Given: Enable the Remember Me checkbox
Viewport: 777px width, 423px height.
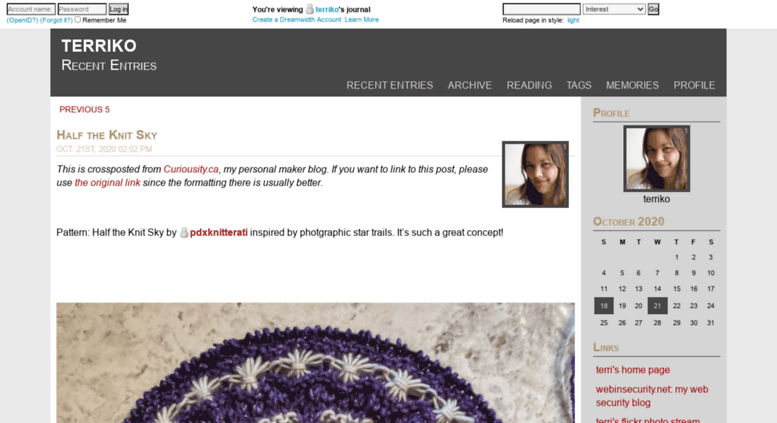Looking at the screenshot, I should (x=77, y=20).
